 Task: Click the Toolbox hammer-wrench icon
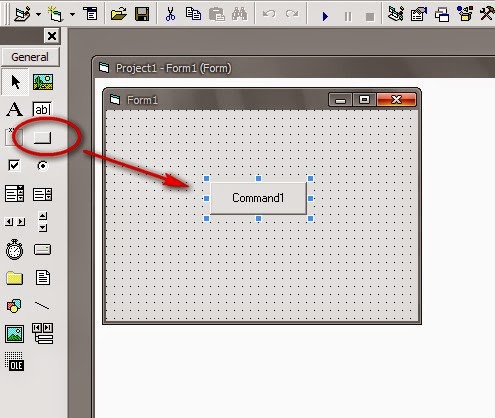(x=487, y=14)
